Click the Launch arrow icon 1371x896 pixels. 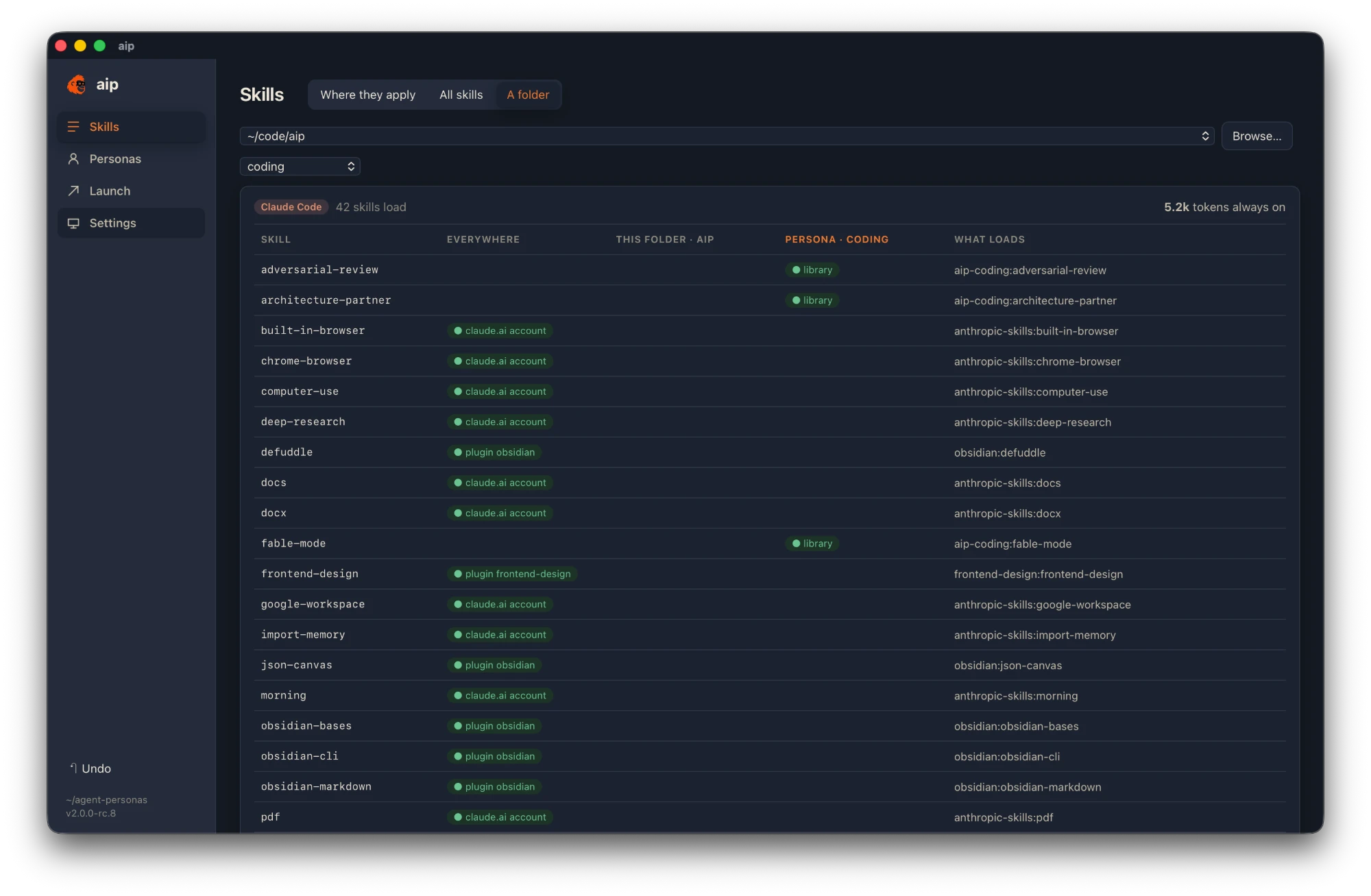click(x=73, y=191)
